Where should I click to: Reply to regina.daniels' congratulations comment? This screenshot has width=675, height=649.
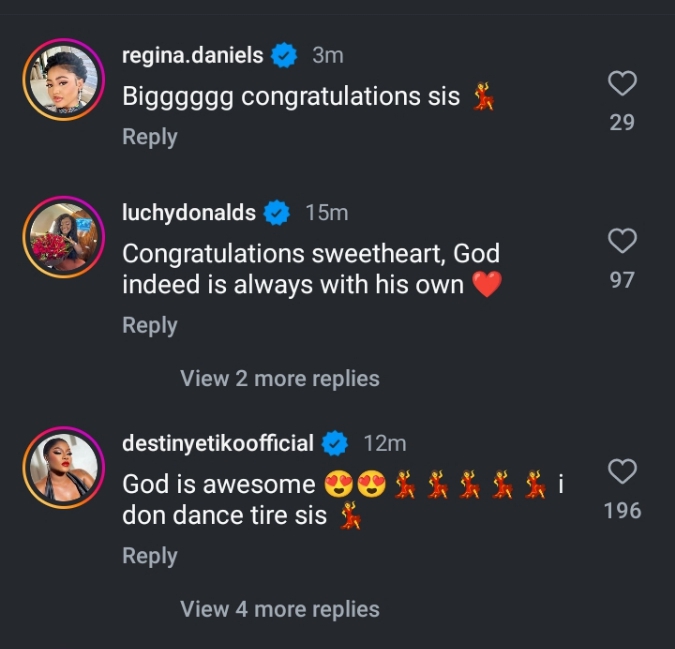coord(149,137)
